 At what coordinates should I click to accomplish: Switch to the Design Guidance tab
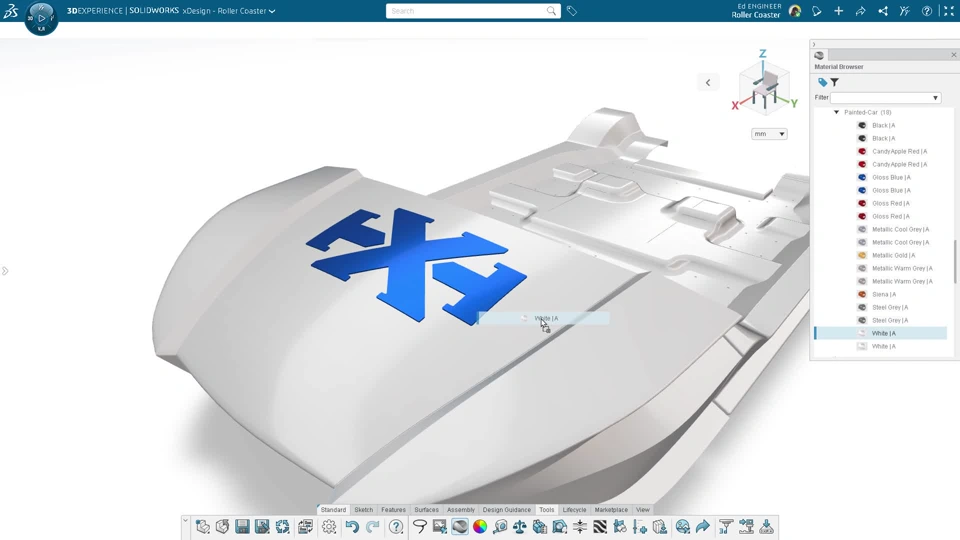(x=506, y=509)
